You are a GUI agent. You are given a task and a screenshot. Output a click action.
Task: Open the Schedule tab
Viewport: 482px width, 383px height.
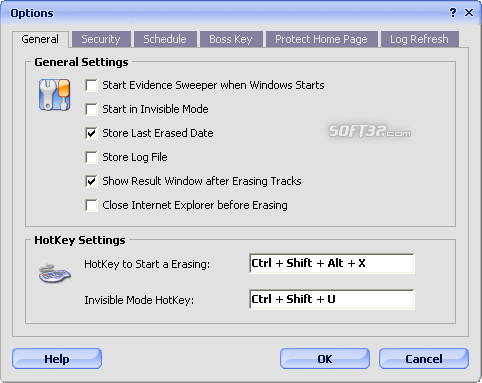[x=165, y=39]
